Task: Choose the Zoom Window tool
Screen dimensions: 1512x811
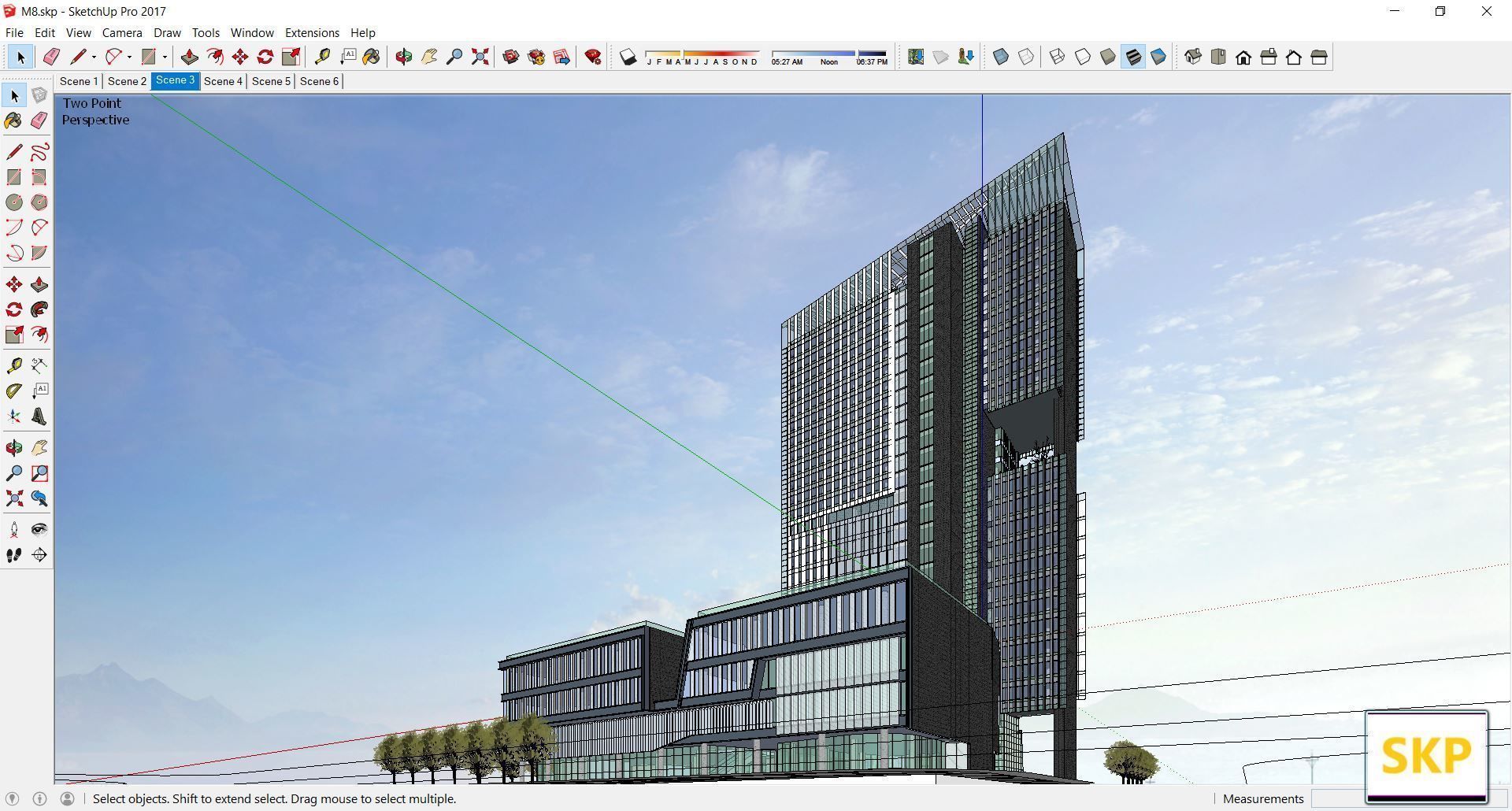Action: 39,473
